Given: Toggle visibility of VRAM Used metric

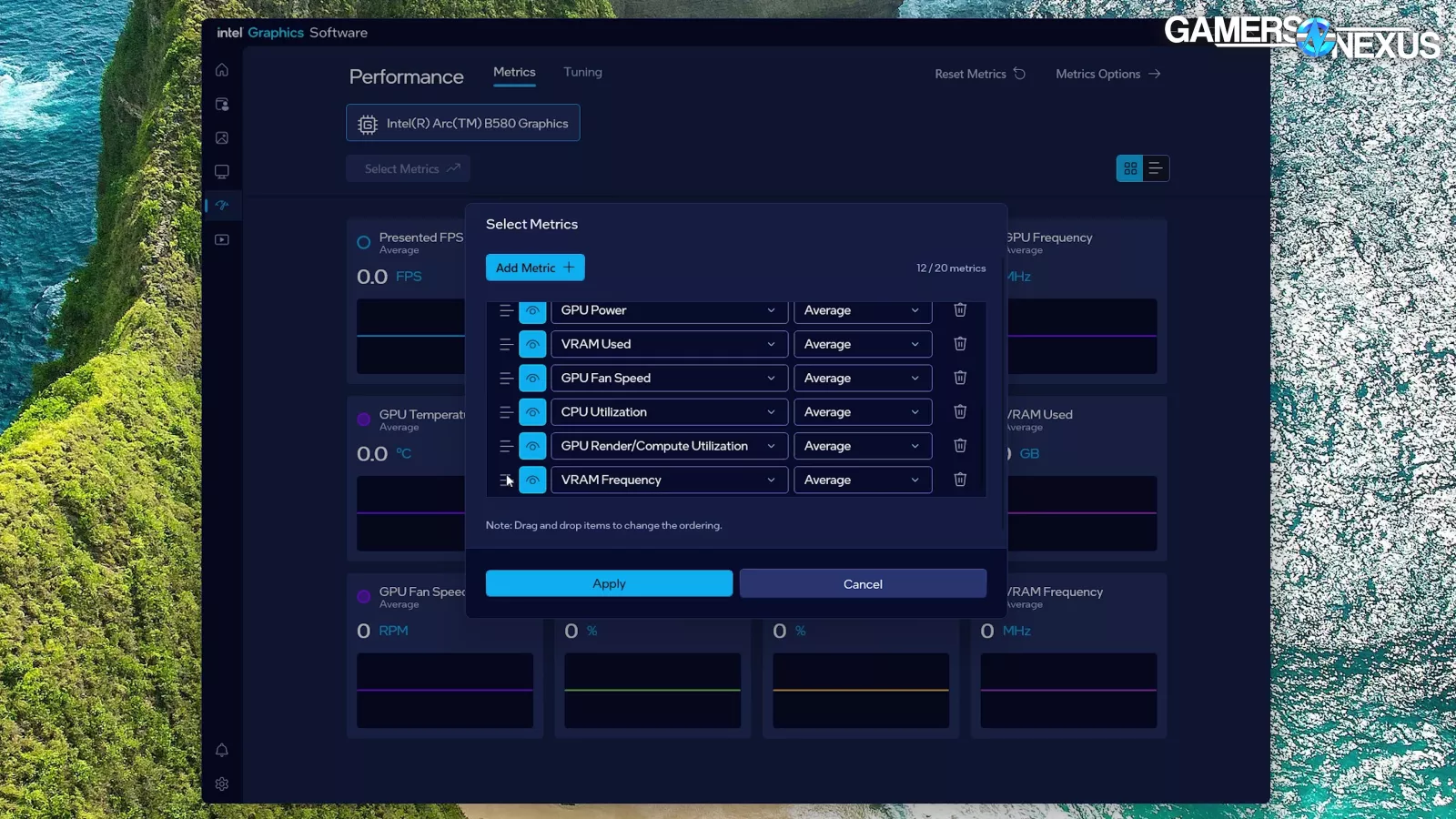Looking at the screenshot, I should coord(532,344).
